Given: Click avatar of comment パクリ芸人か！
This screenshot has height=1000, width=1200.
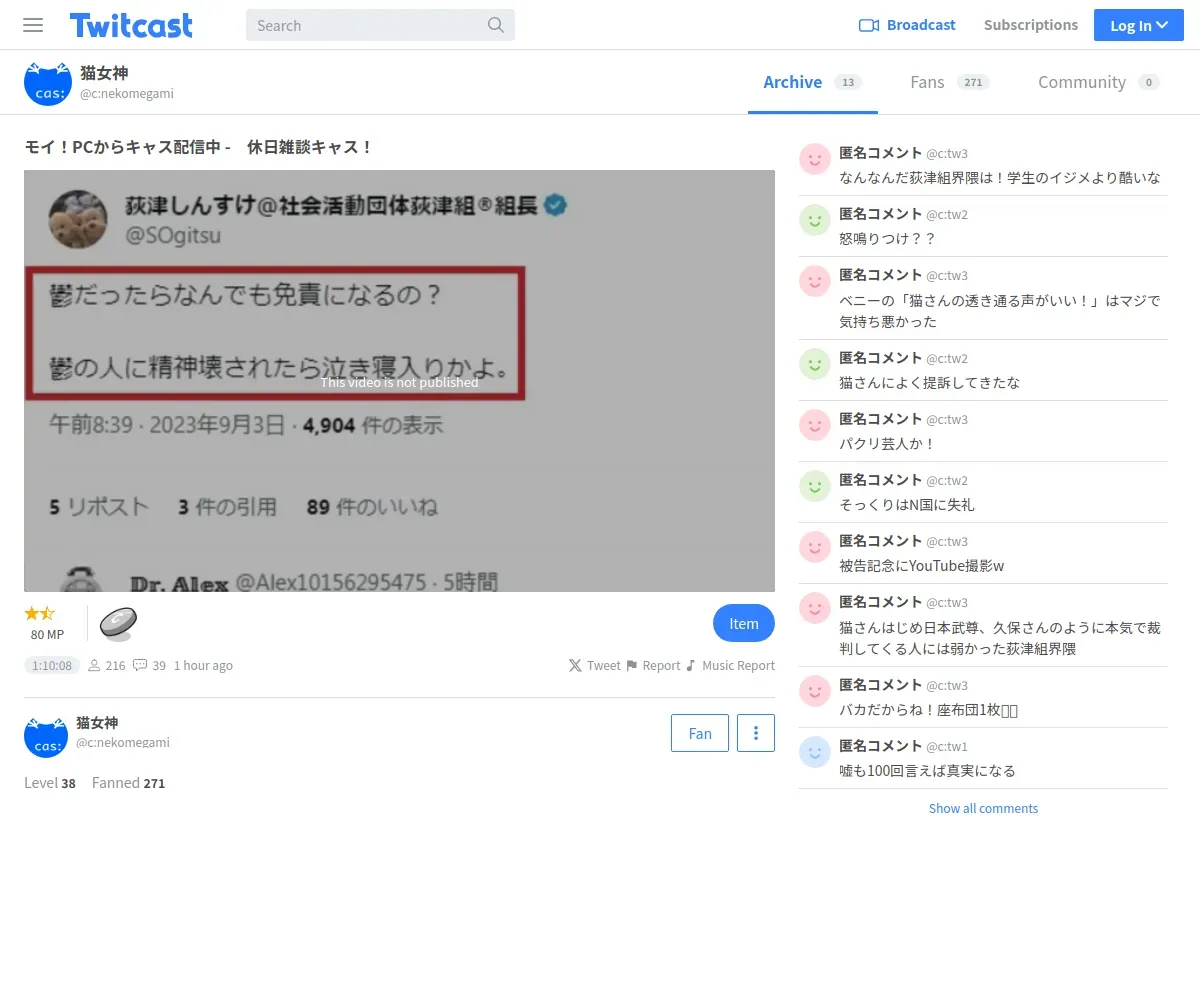Looking at the screenshot, I should coord(815,425).
